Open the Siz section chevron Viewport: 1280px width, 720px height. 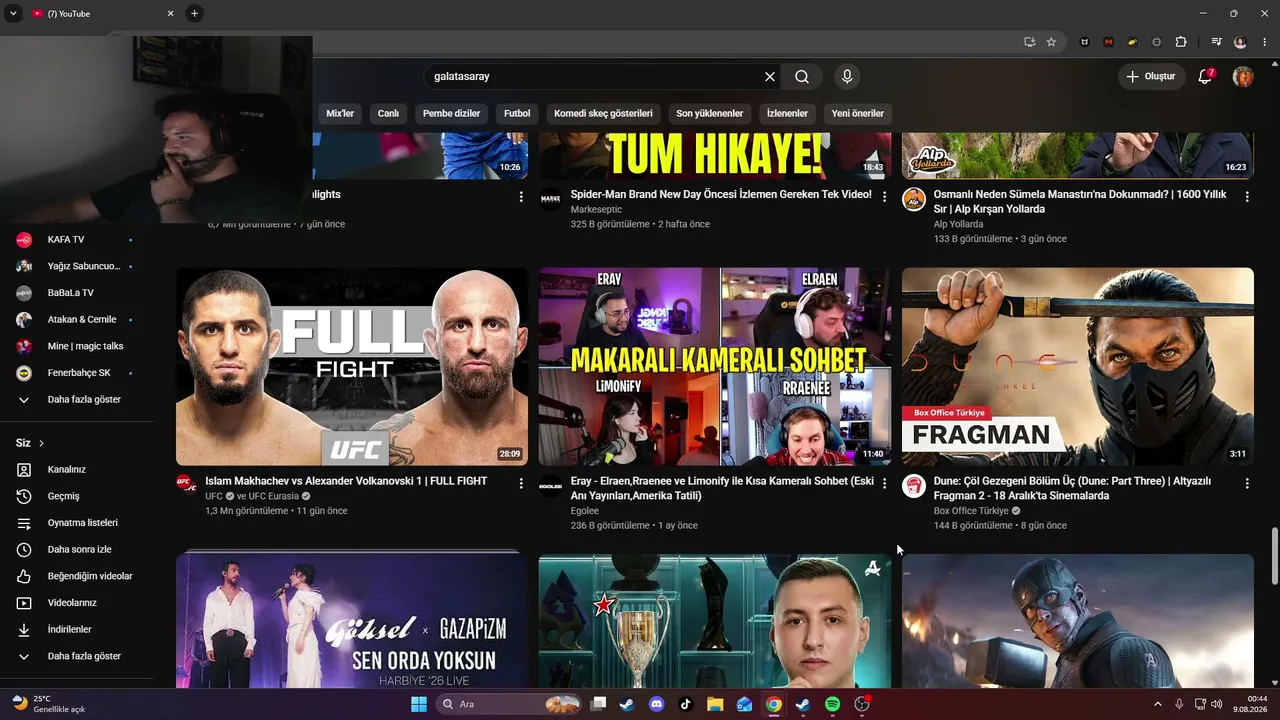tap(41, 443)
